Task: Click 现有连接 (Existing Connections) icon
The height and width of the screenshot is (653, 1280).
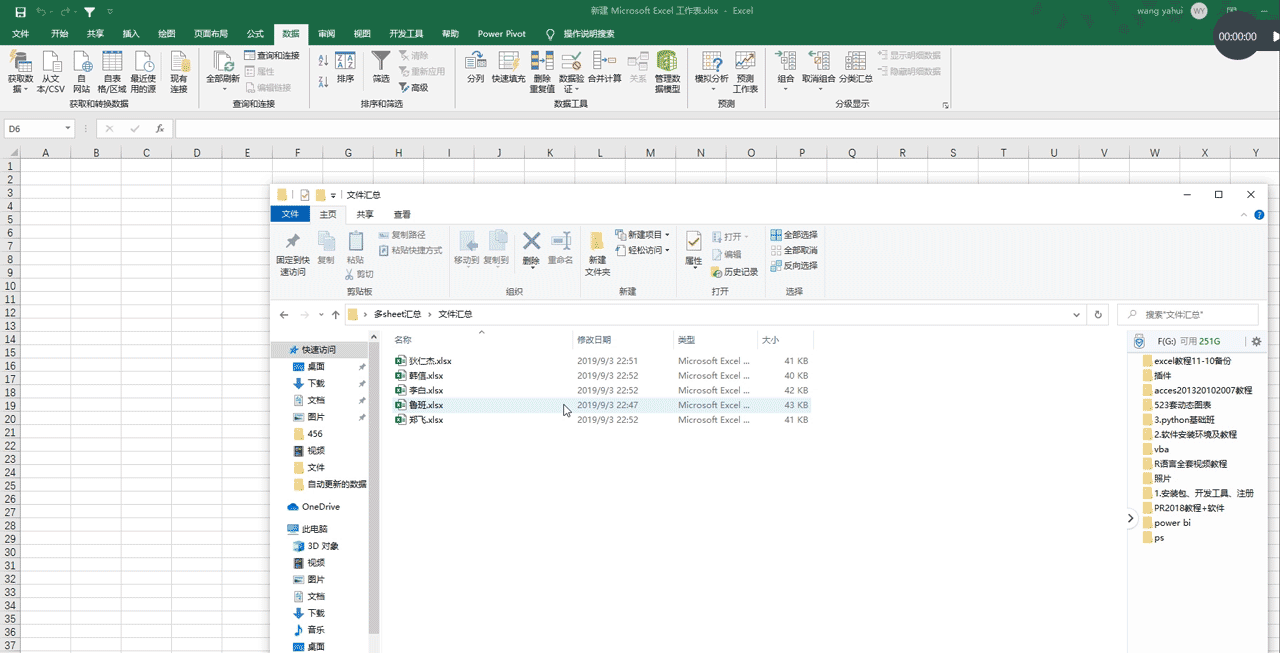Action: (179, 72)
